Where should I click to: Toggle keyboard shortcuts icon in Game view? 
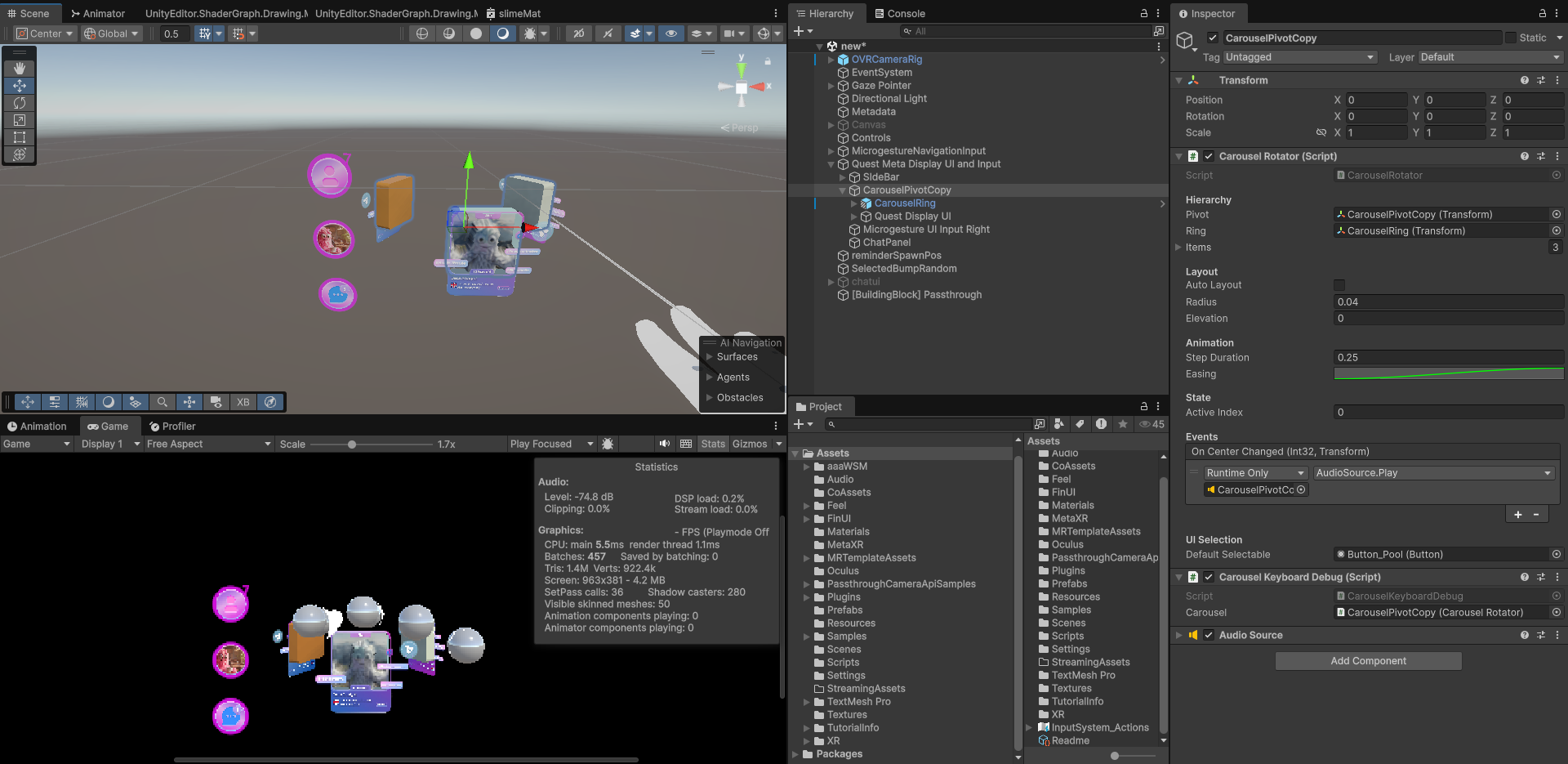pyautogui.click(x=686, y=444)
